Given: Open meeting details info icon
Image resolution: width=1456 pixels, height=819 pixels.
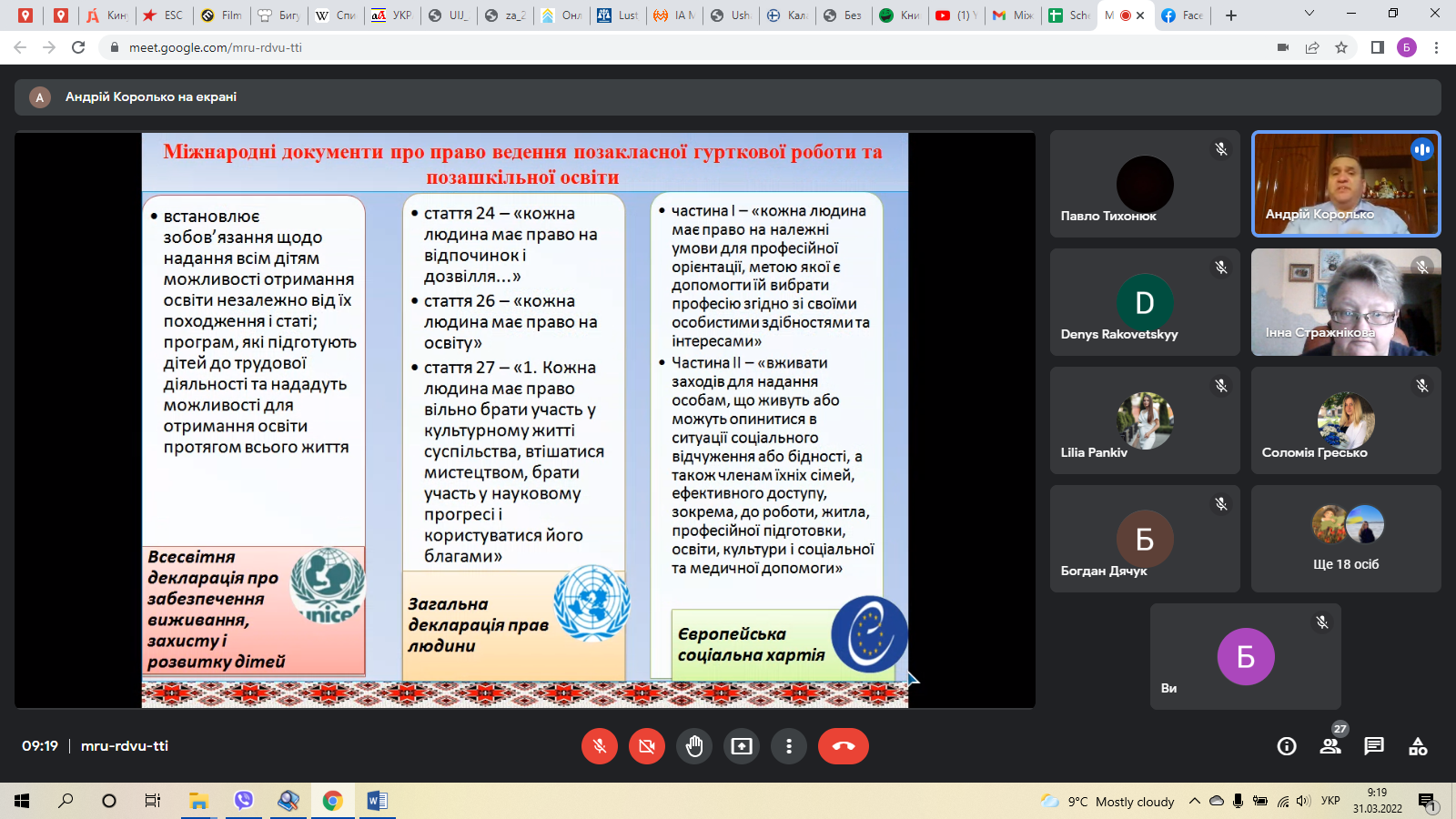Looking at the screenshot, I should 1287,746.
